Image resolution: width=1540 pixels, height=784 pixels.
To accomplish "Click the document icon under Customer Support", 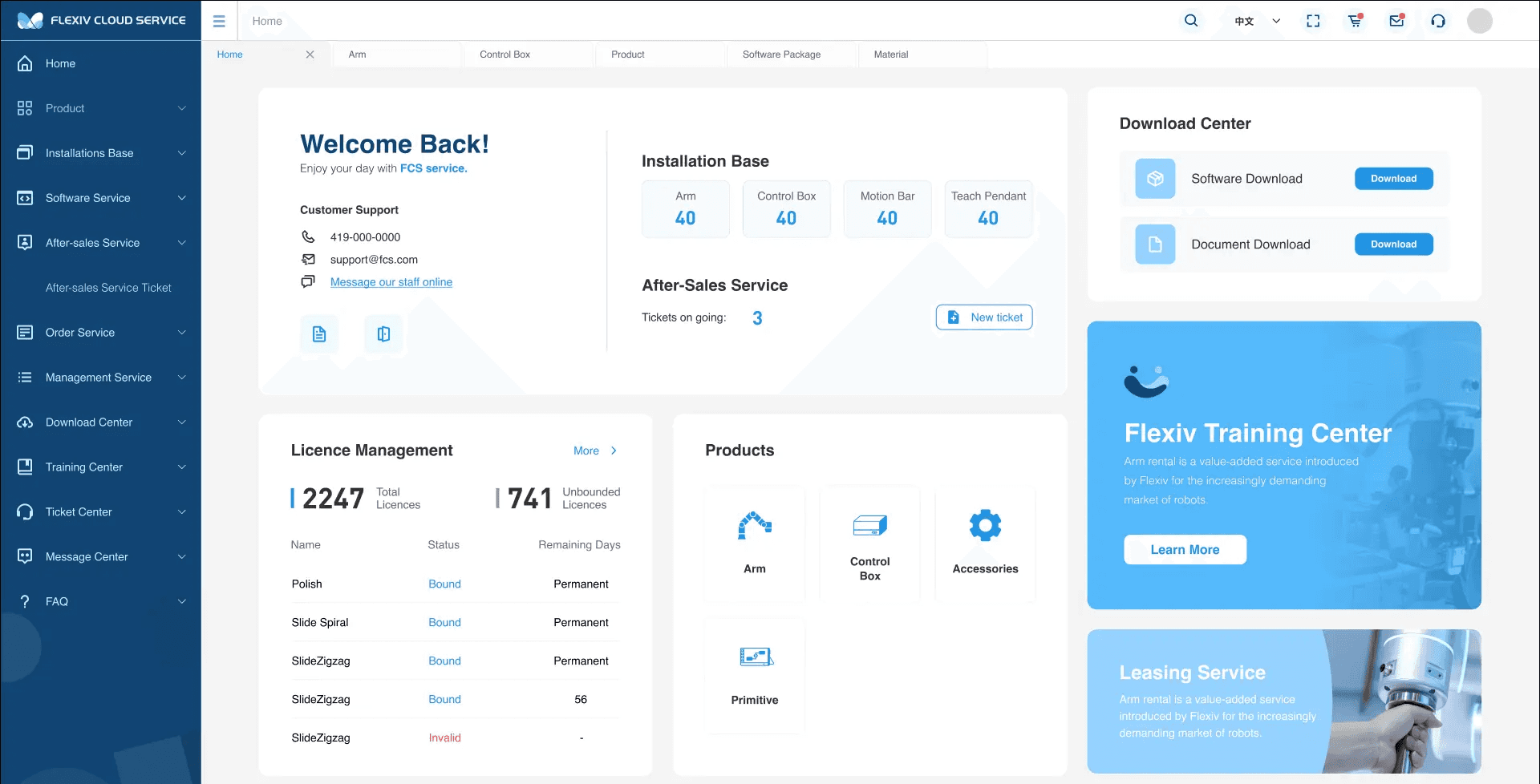I will [x=319, y=334].
